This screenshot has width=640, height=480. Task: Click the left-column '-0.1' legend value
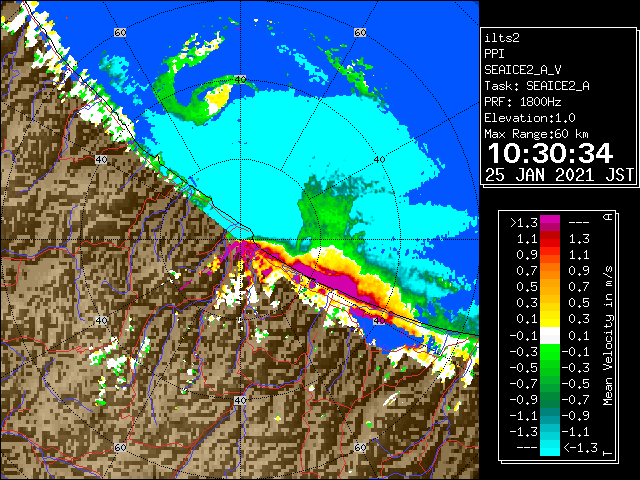(x=524, y=336)
